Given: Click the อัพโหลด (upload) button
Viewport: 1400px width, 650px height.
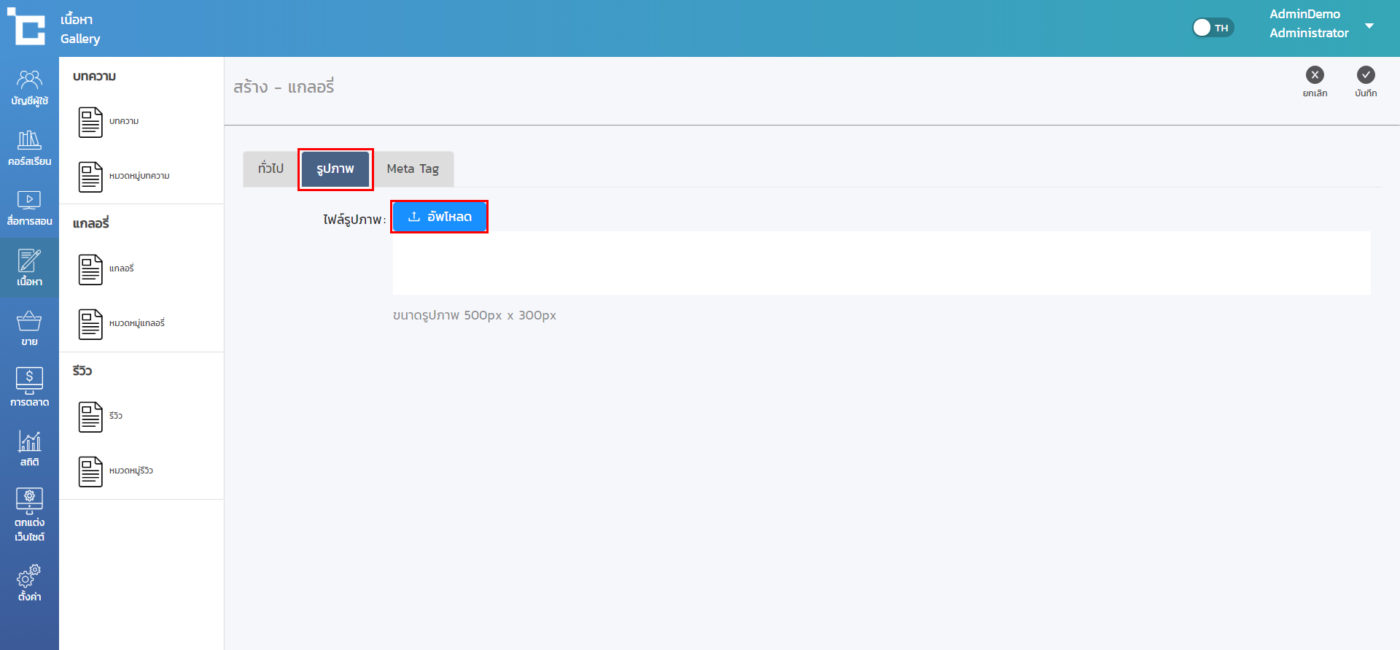Looking at the screenshot, I should (440, 217).
